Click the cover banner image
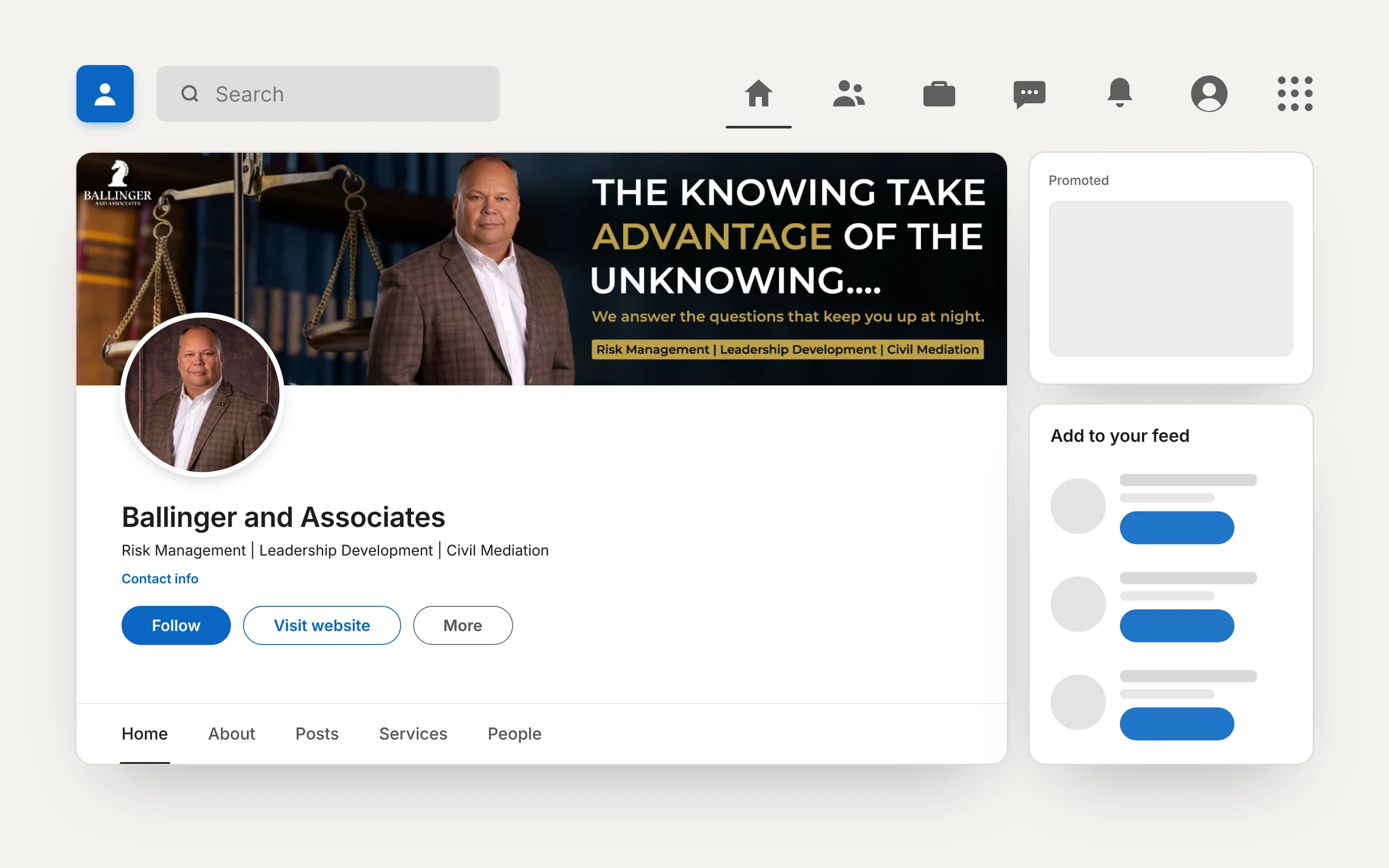This screenshot has height=868, width=1389. tap(542, 269)
